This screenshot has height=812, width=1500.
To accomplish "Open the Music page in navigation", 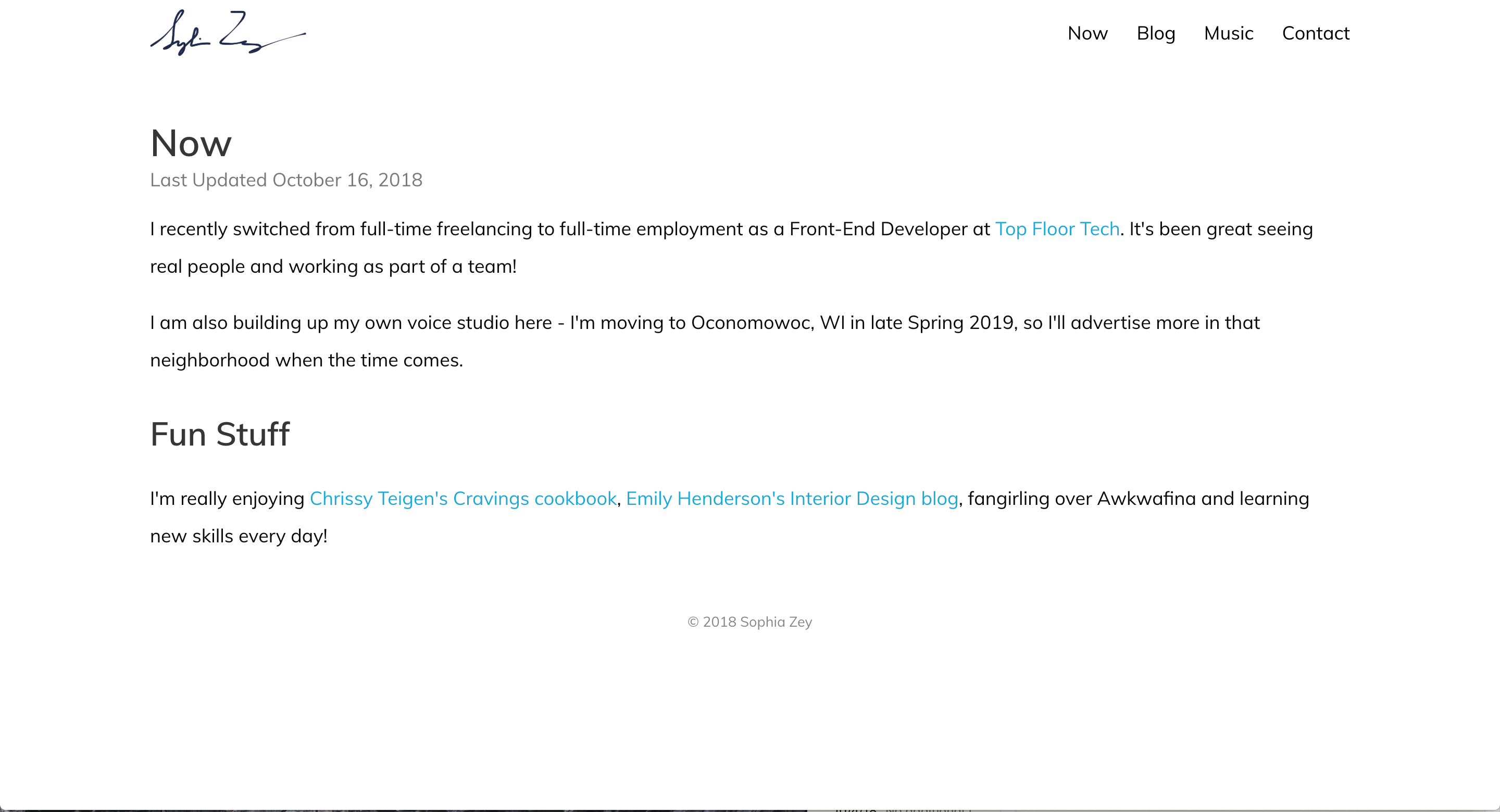I will [x=1228, y=33].
